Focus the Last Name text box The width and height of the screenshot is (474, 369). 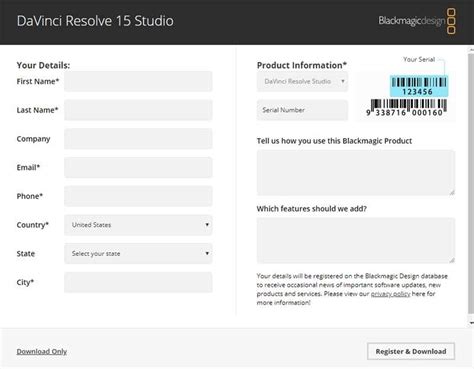(x=138, y=110)
